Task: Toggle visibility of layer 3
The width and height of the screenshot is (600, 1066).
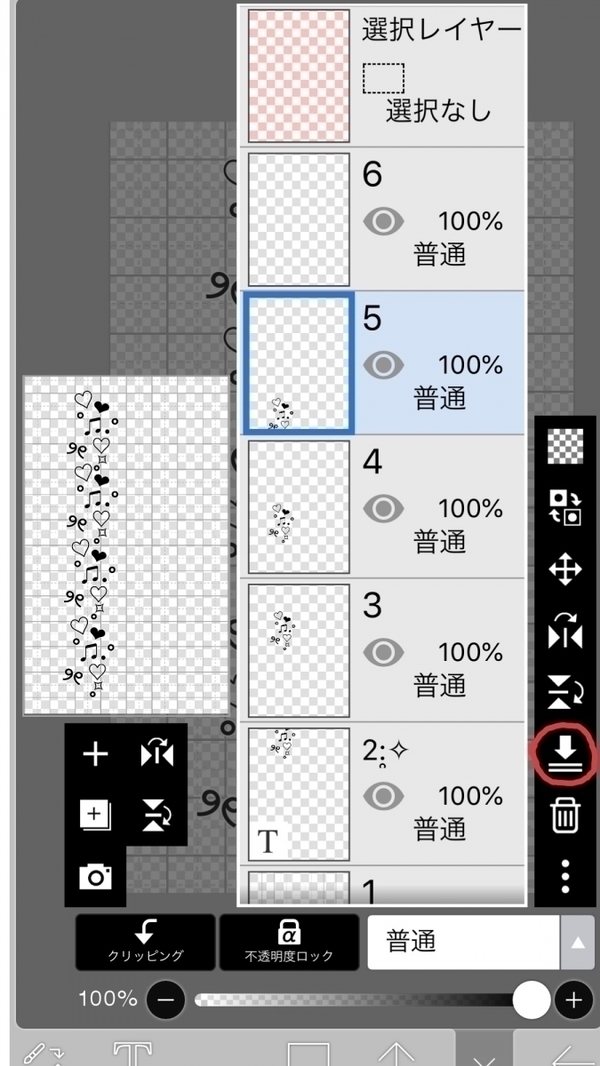Action: (x=383, y=653)
